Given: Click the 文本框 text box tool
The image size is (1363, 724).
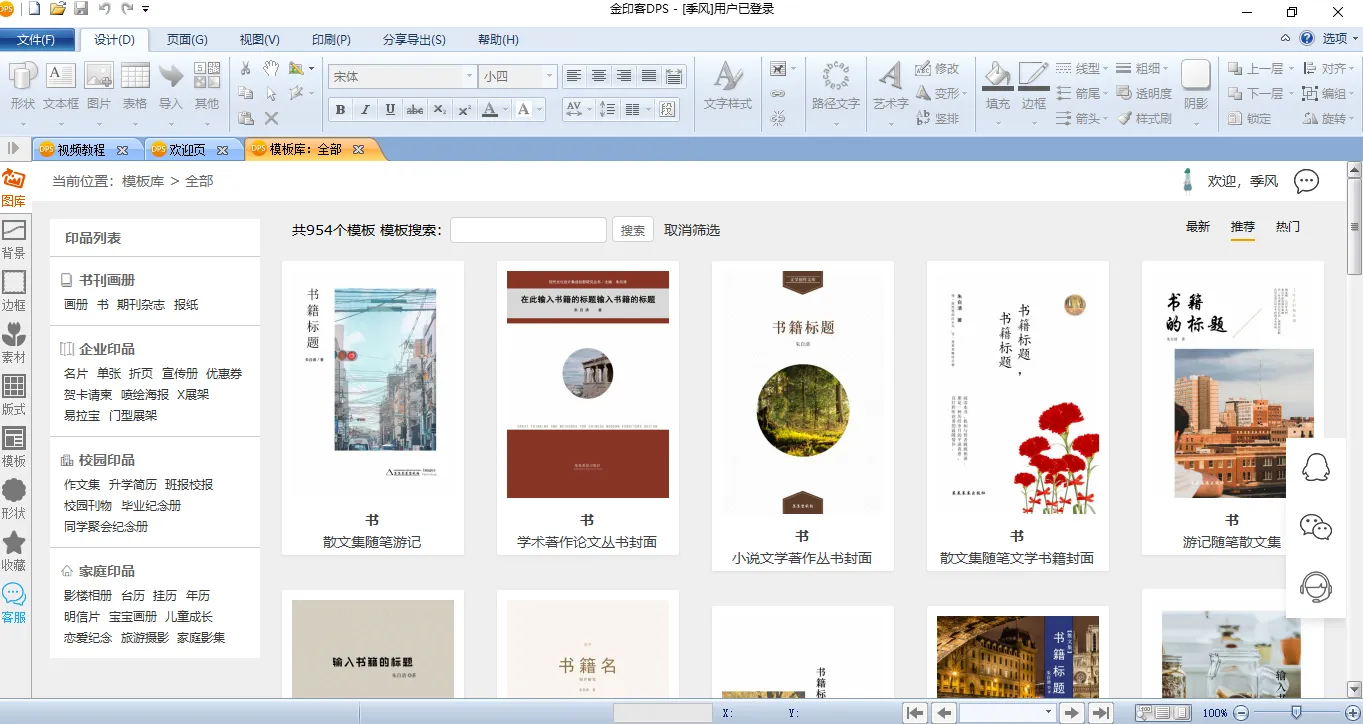Looking at the screenshot, I should pos(61,86).
